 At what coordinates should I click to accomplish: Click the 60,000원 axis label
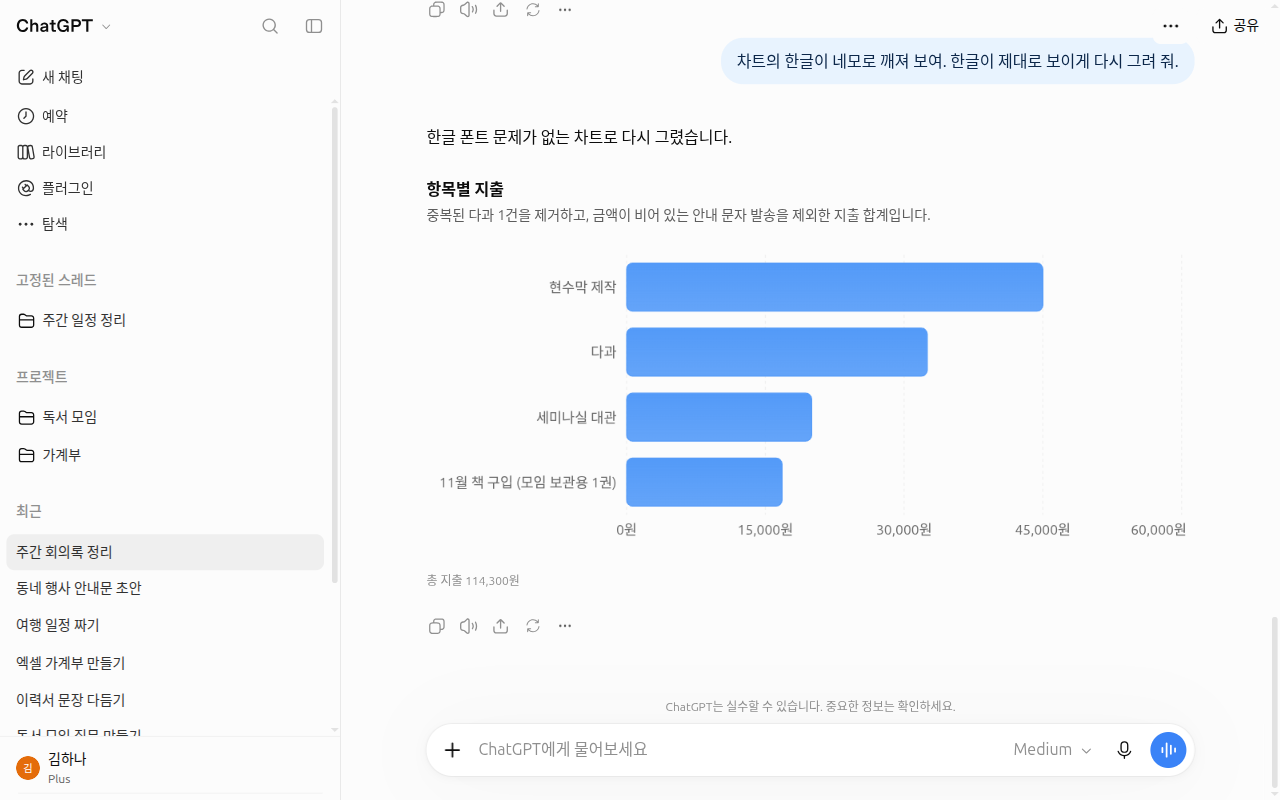pos(1158,530)
